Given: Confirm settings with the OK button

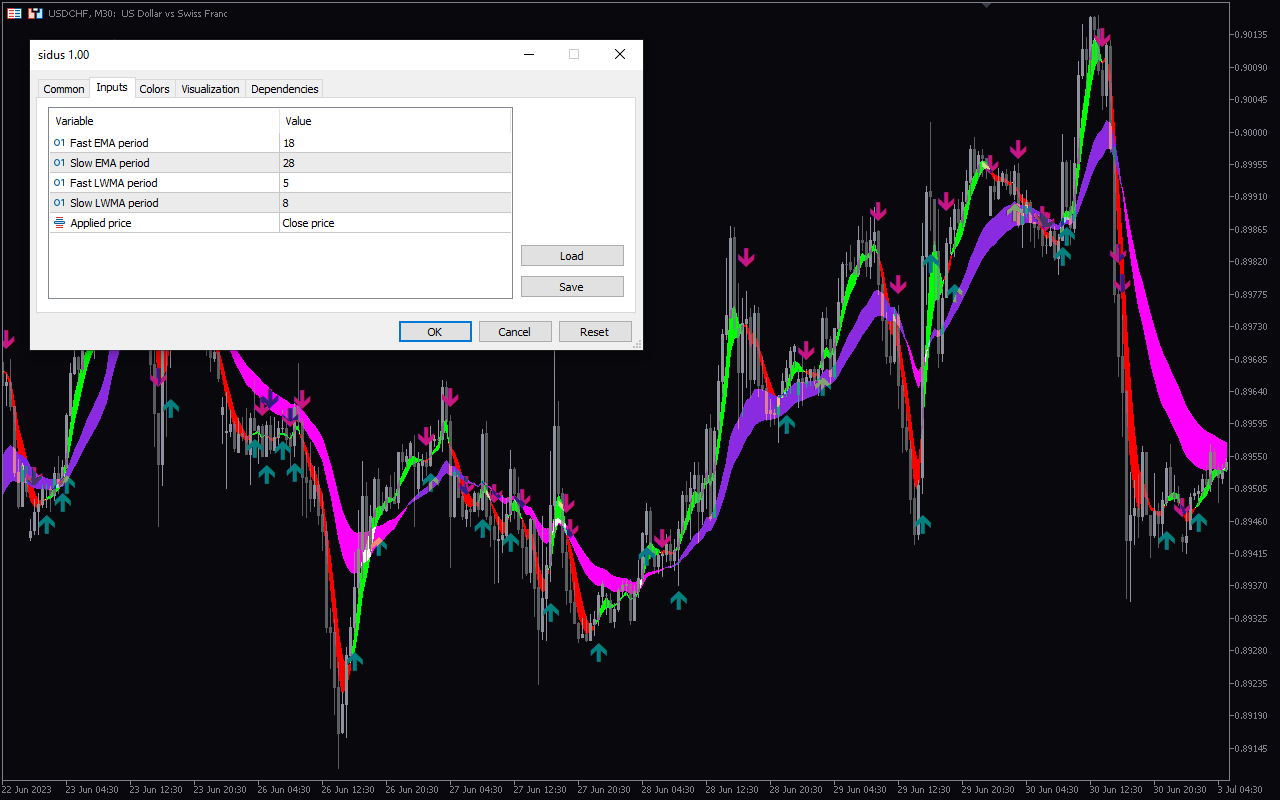Looking at the screenshot, I should tap(435, 332).
